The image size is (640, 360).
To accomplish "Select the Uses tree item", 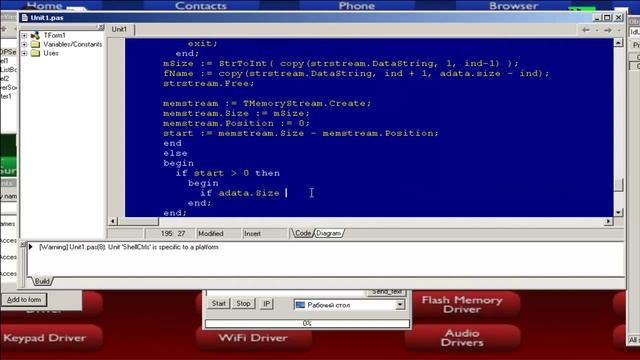I will click(x=51, y=53).
